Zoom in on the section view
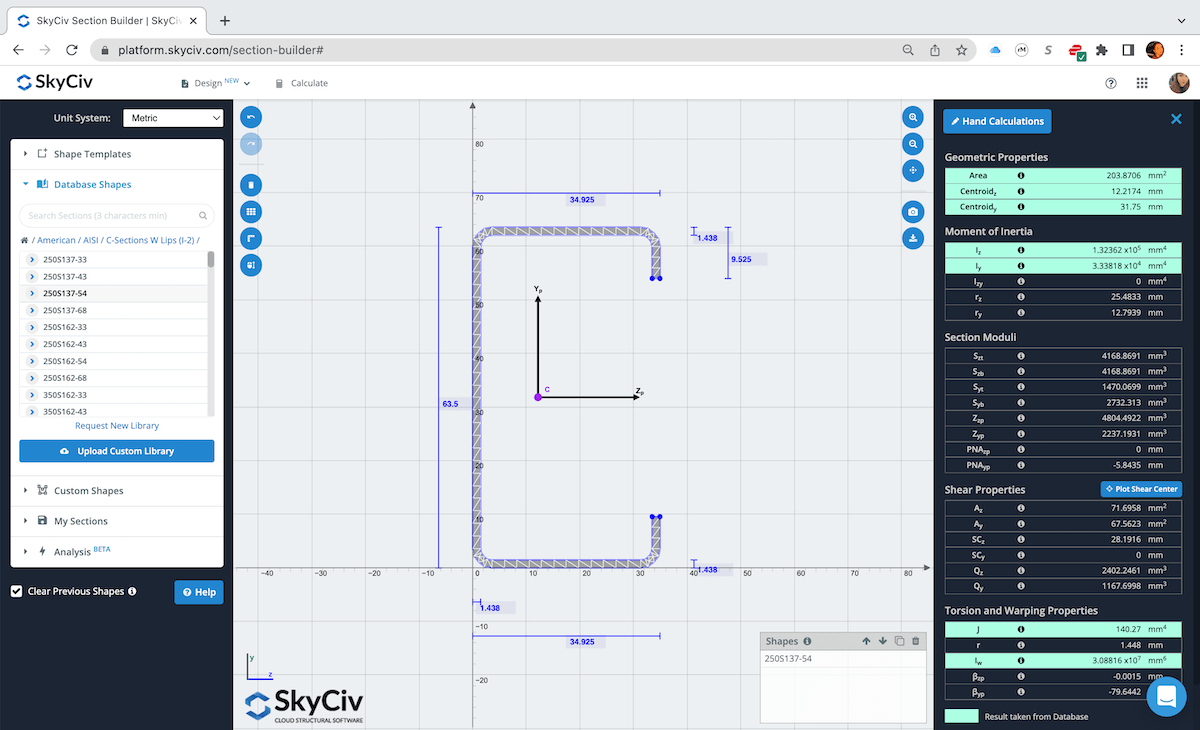The width and height of the screenshot is (1200, 730). click(913, 117)
